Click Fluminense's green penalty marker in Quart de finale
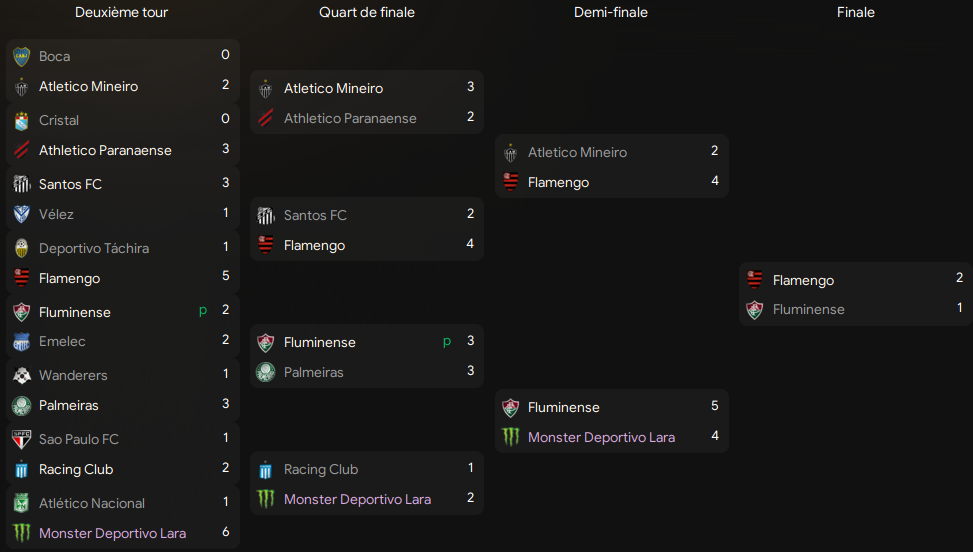Viewport: 973px width, 552px height. pyautogui.click(x=447, y=342)
